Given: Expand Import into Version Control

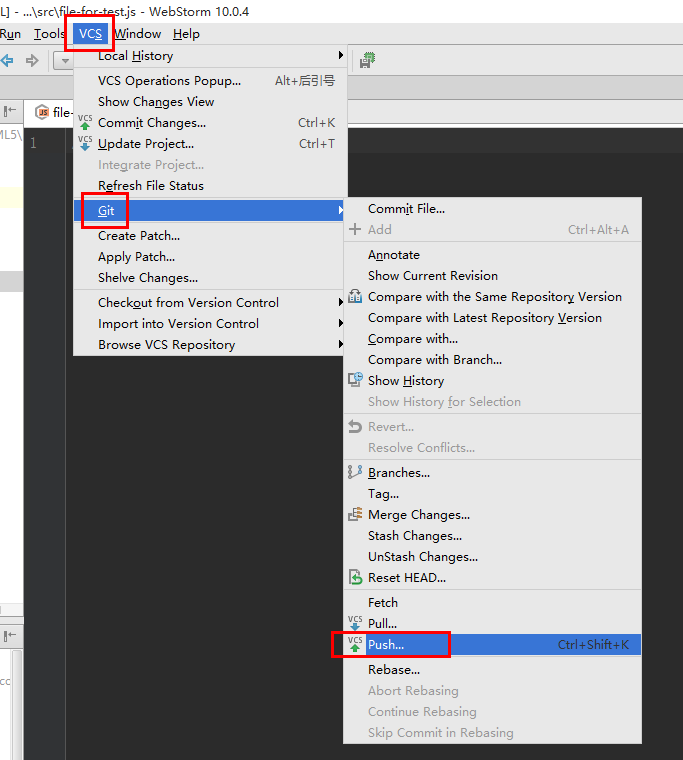Looking at the screenshot, I should click(x=209, y=323).
